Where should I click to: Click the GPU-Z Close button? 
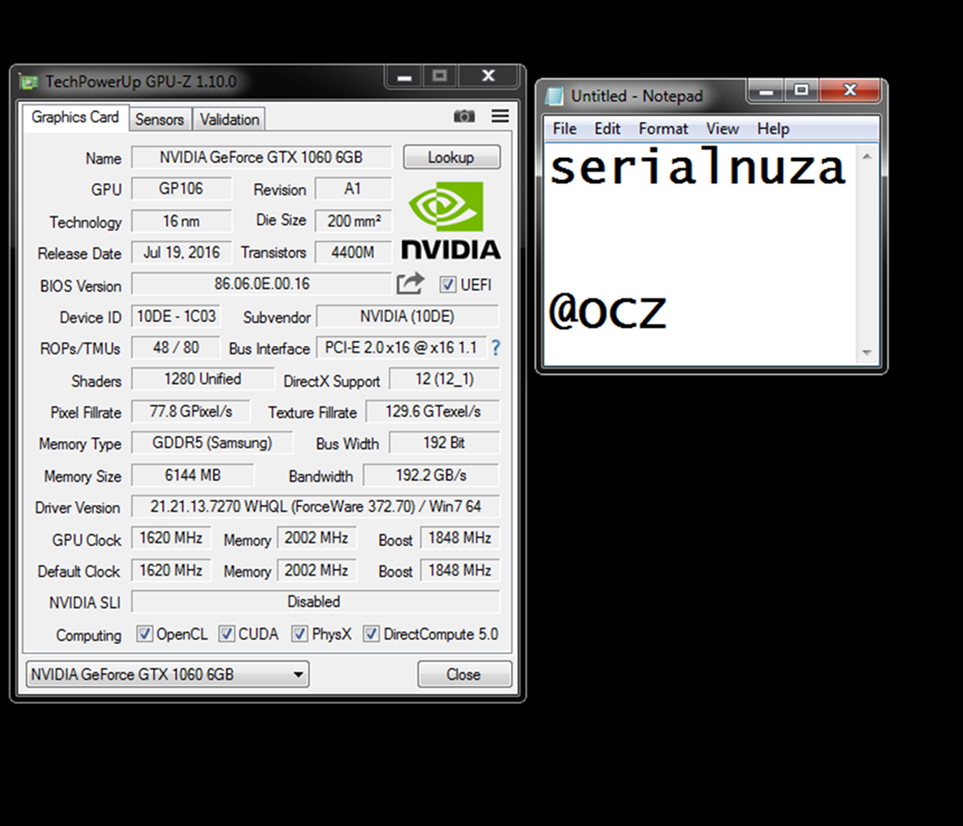[464, 674]
